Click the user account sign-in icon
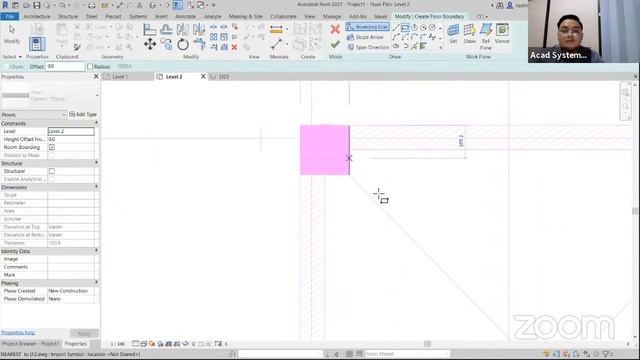The image size is (640, 360). [x=510, y=5]
